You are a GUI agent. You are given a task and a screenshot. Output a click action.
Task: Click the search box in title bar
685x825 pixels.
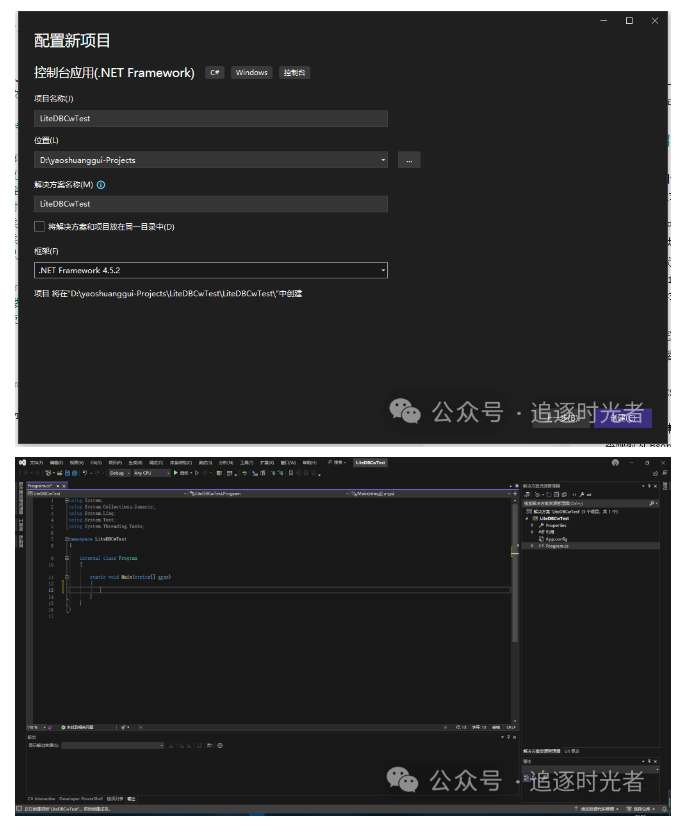click(x=337, y=462)
